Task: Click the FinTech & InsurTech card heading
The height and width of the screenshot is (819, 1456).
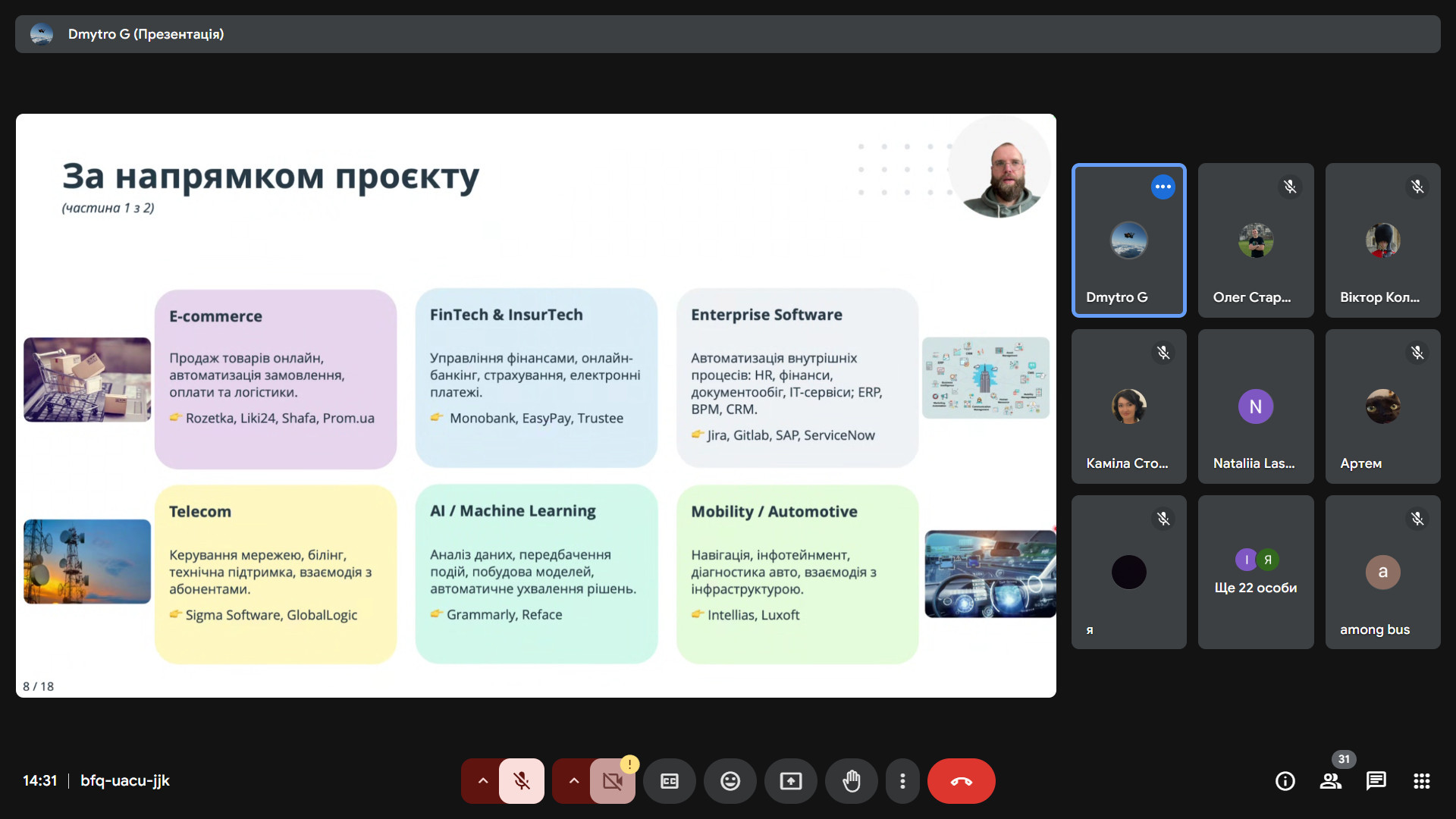Action: click(507, 315)
